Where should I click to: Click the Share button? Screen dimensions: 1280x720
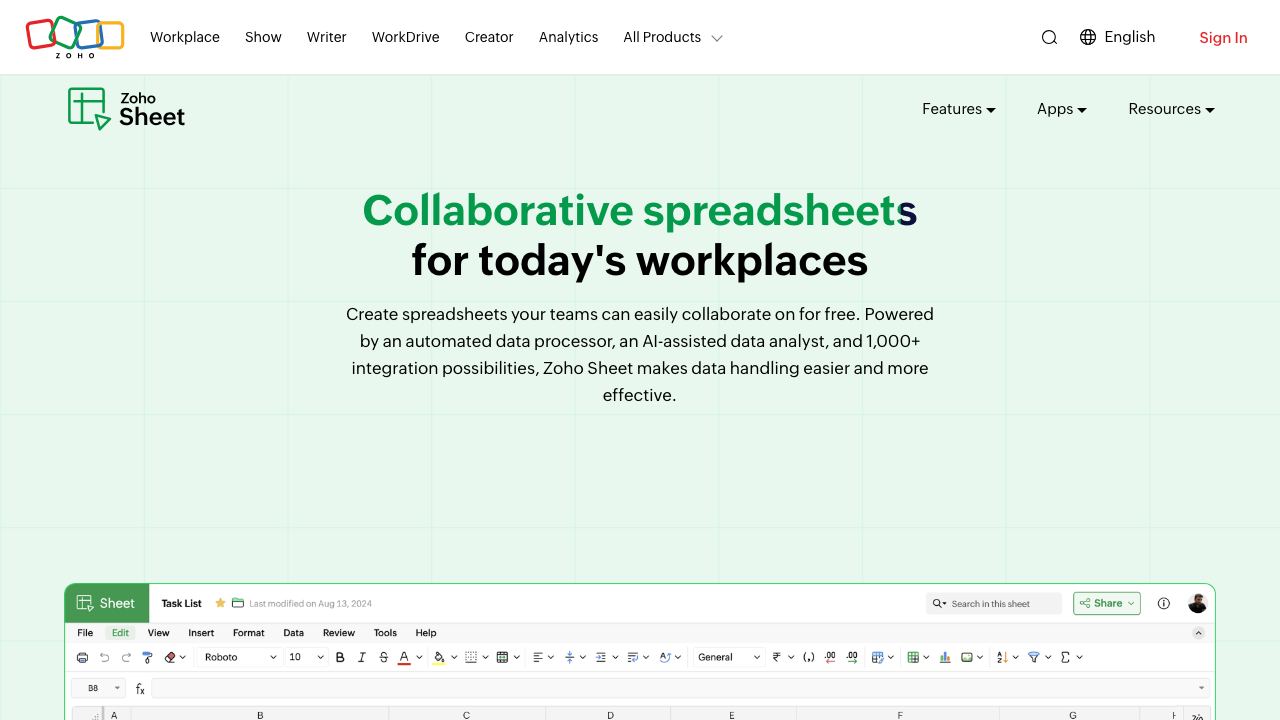(x=1107, y=603)
